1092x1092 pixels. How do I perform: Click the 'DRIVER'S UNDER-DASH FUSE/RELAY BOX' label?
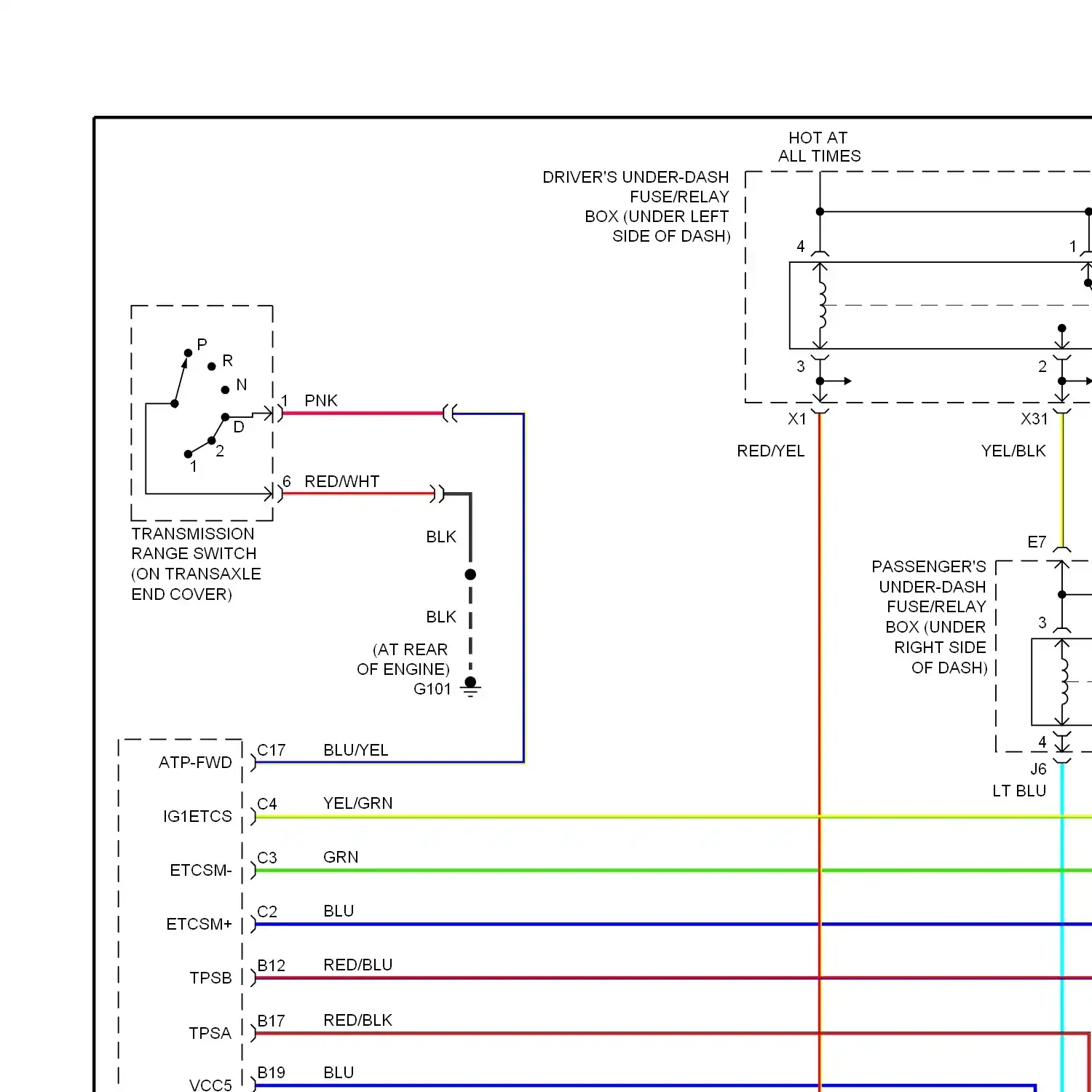click(x=636, y=207)
